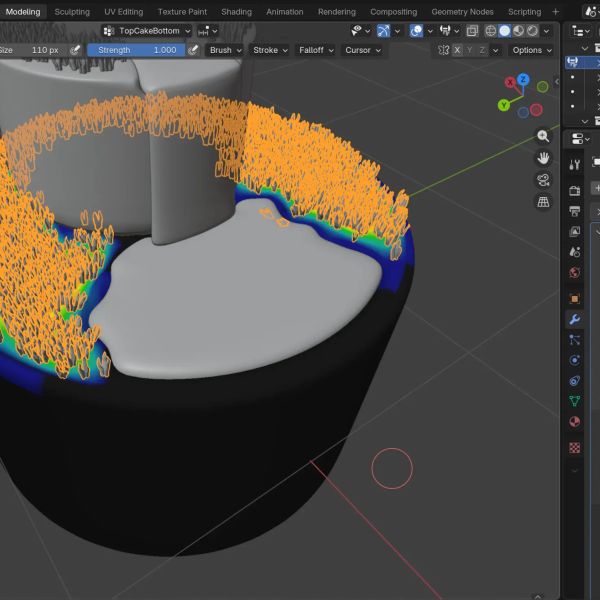Screen dimensions: 600x600
Task: Toggle viewport gizmos visibility button
Action: point(384,31)
